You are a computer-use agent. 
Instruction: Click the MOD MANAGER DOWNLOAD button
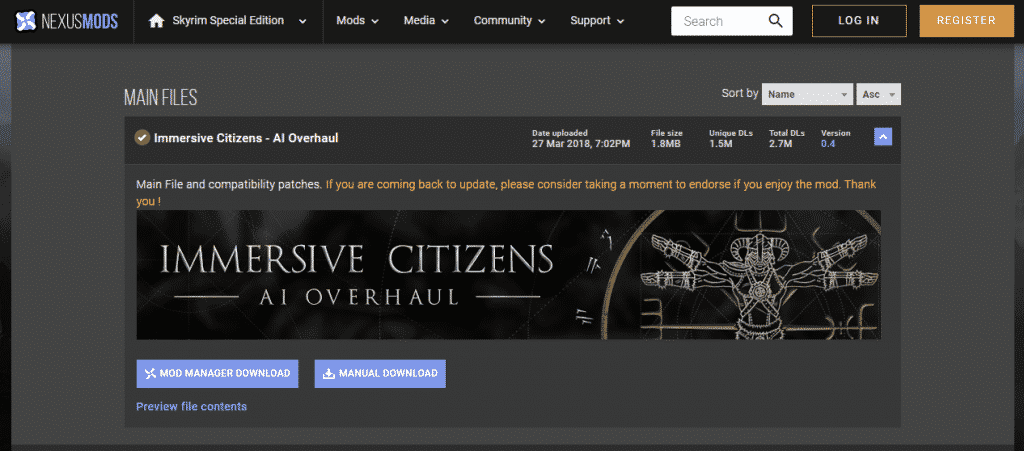pyautogui.click(x=217, y=373)
